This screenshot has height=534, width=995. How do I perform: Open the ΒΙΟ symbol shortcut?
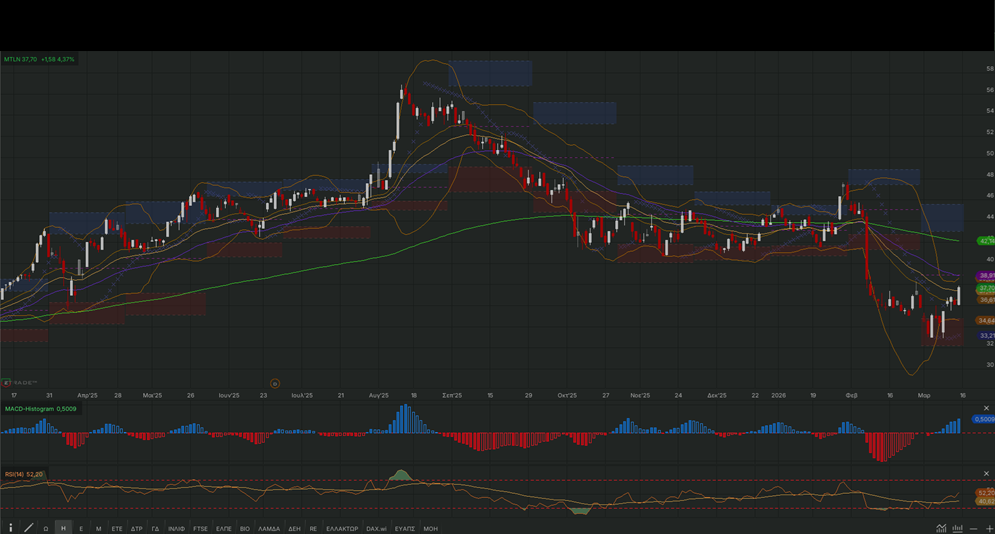point(245,528)
